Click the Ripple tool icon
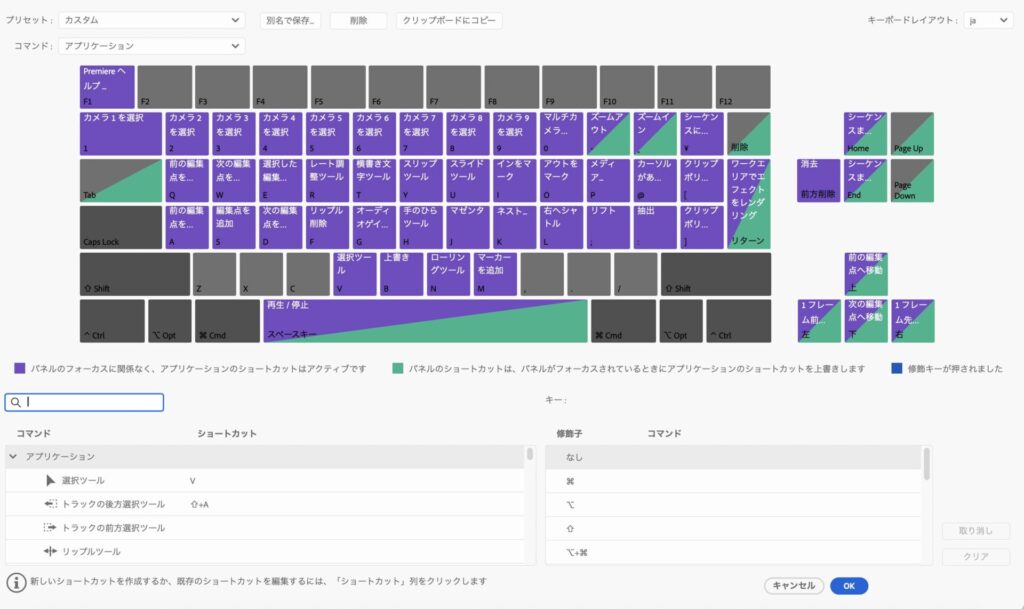The image size is (1024, 609). (x=50, y=551)
